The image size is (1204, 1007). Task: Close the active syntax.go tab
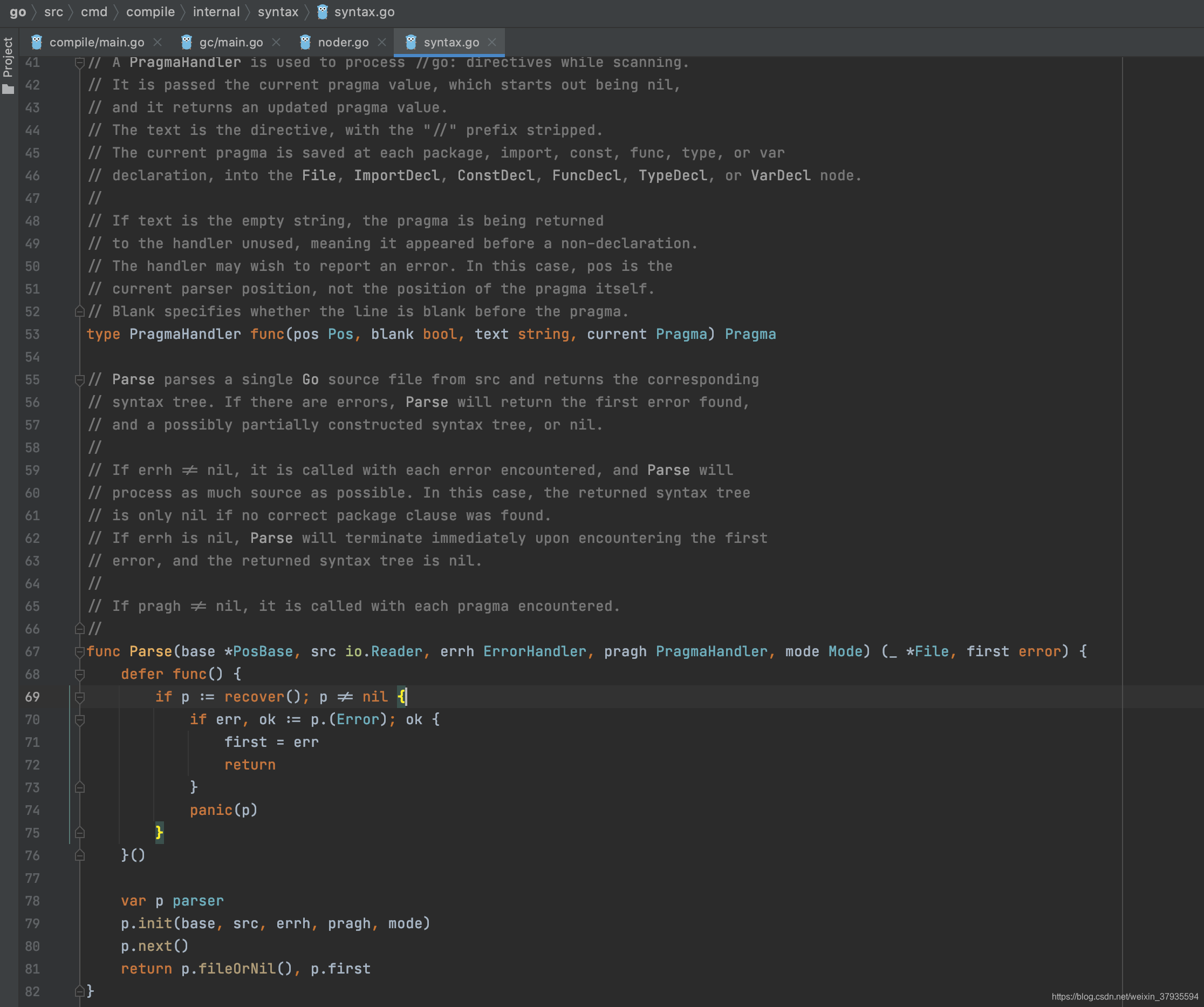[492, 43]
